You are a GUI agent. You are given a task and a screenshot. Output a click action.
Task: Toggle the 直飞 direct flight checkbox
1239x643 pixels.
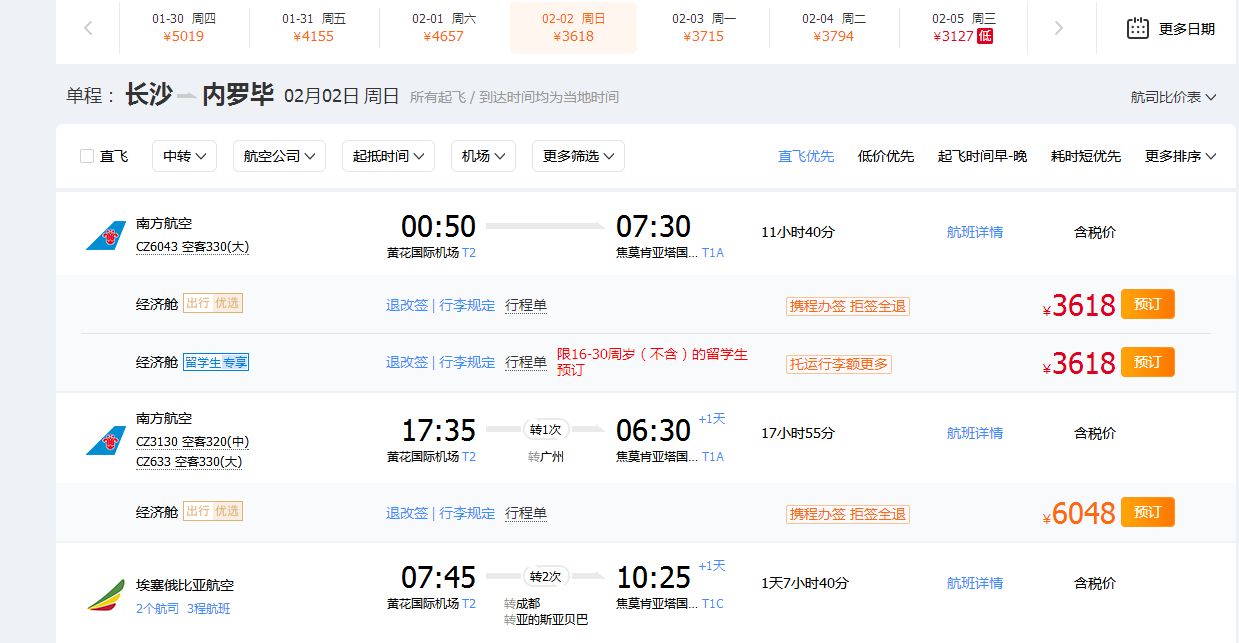coord(87,156)
